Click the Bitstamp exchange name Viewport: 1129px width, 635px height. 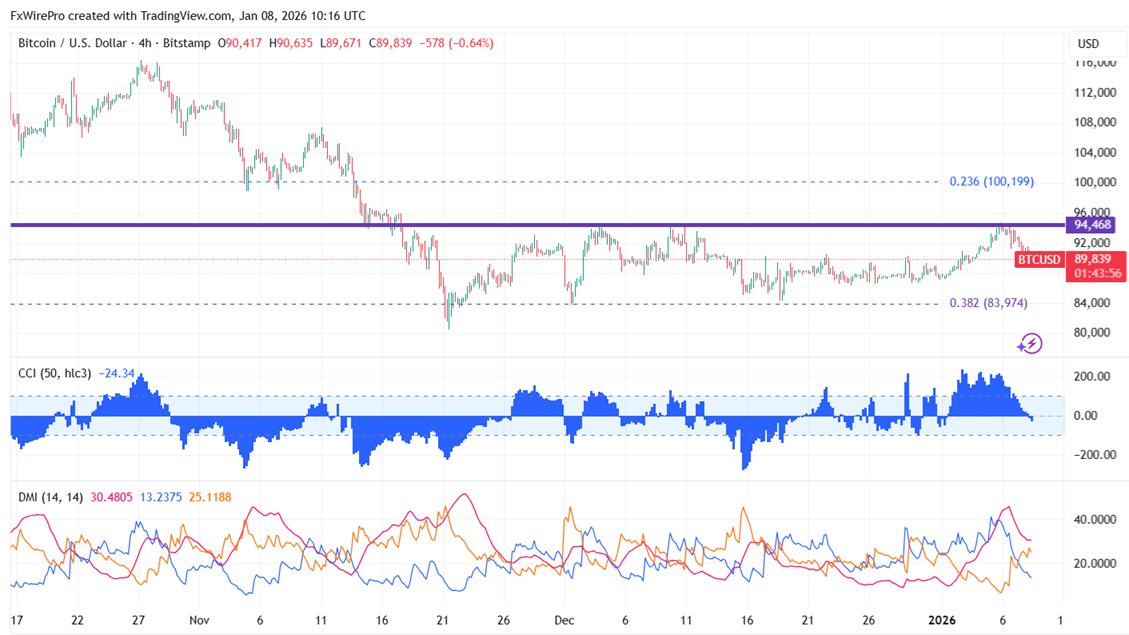click(186, 43)
